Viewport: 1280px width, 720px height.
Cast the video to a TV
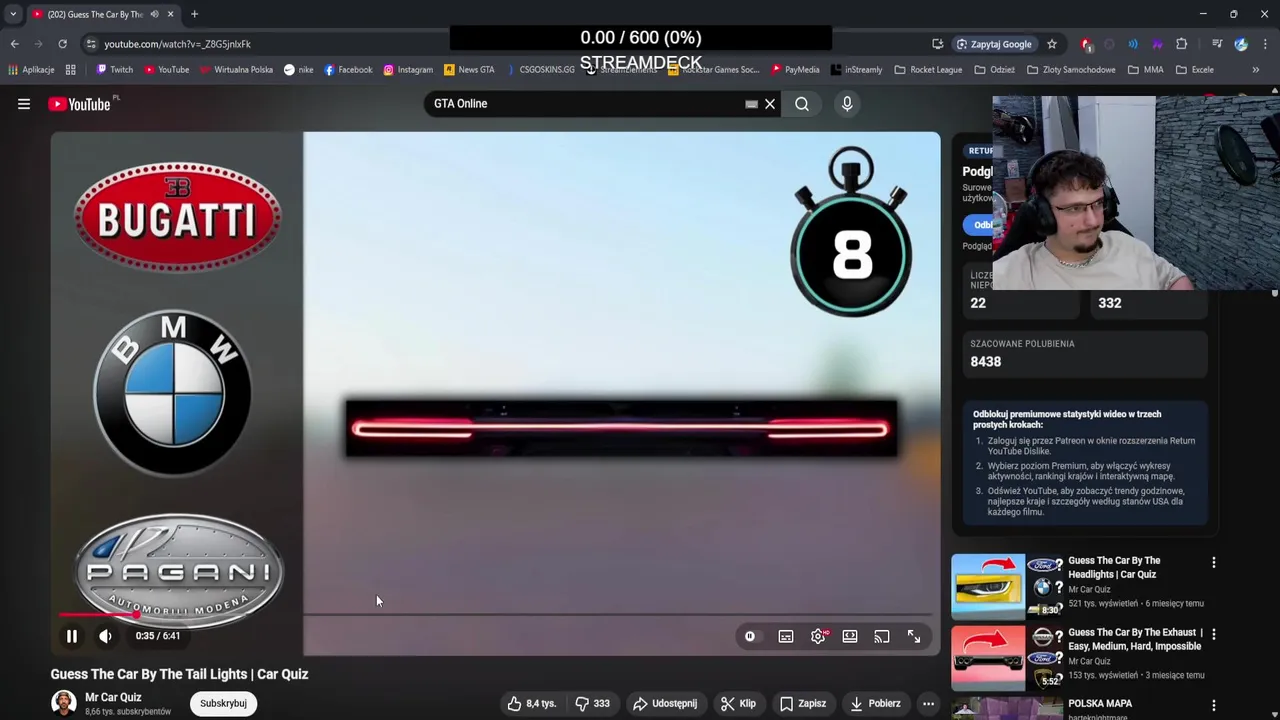[x=882, y=636]
